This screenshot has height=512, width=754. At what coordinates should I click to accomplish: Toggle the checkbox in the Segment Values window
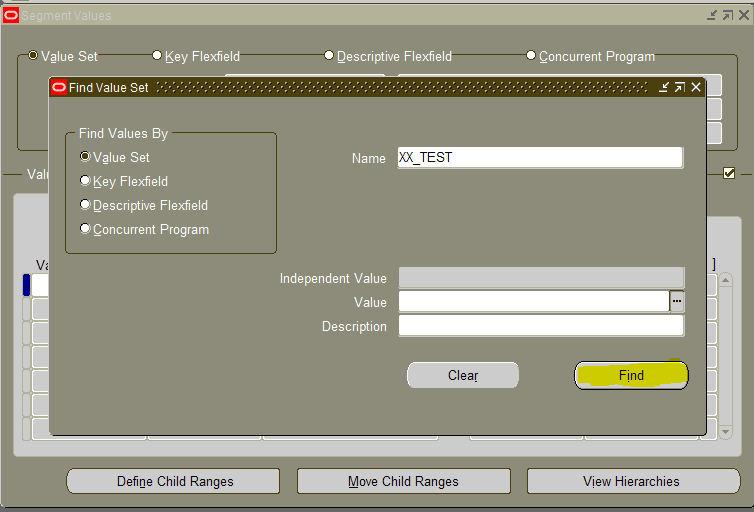pos(729,173)
